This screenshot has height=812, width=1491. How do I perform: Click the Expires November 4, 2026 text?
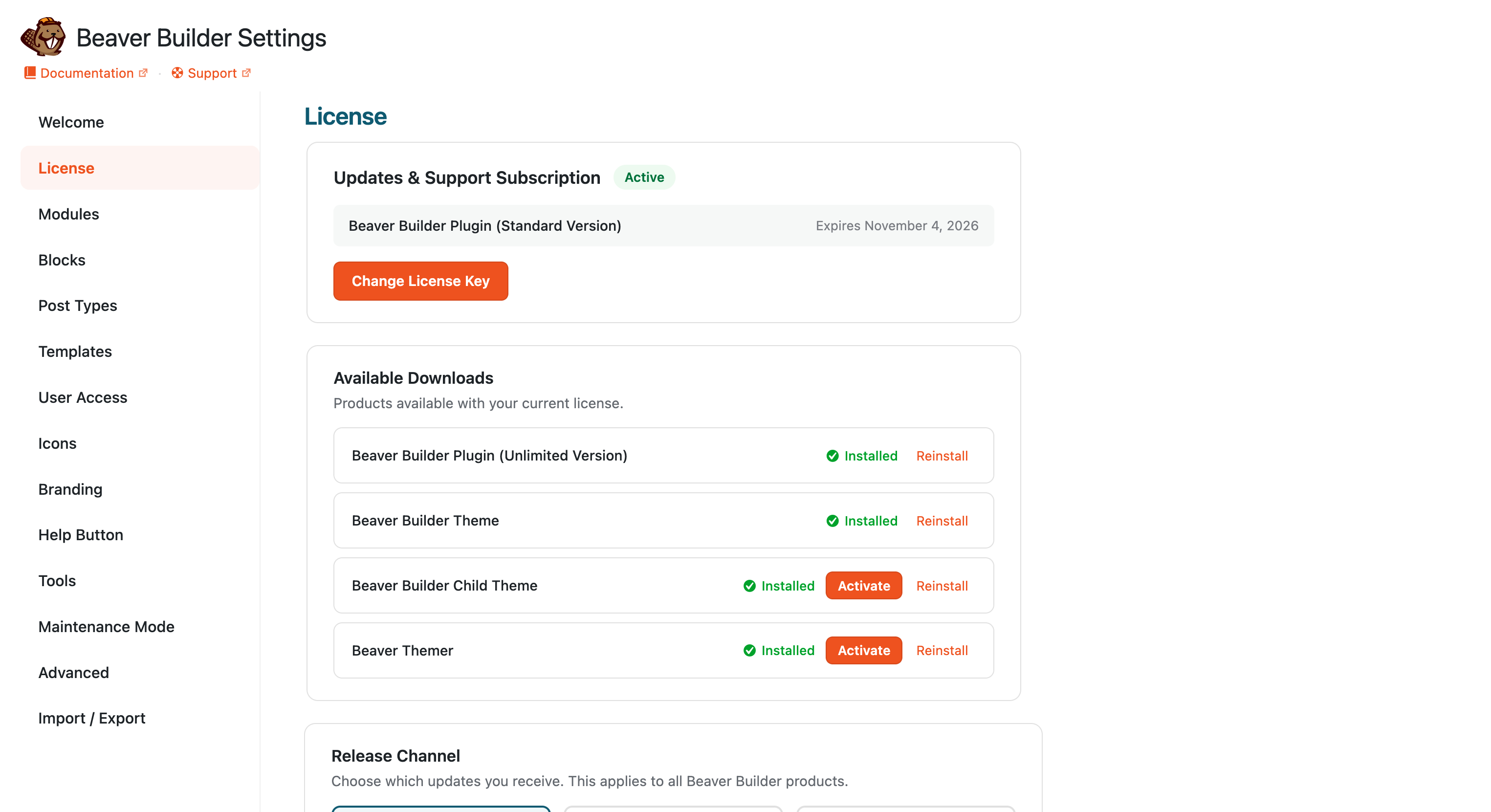(897, 226)
